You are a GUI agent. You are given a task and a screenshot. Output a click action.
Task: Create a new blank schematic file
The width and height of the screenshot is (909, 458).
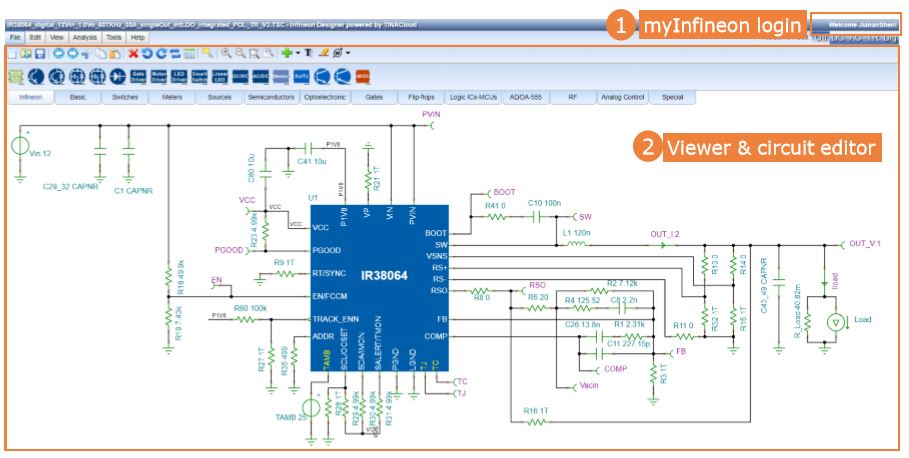pos(12,53)
